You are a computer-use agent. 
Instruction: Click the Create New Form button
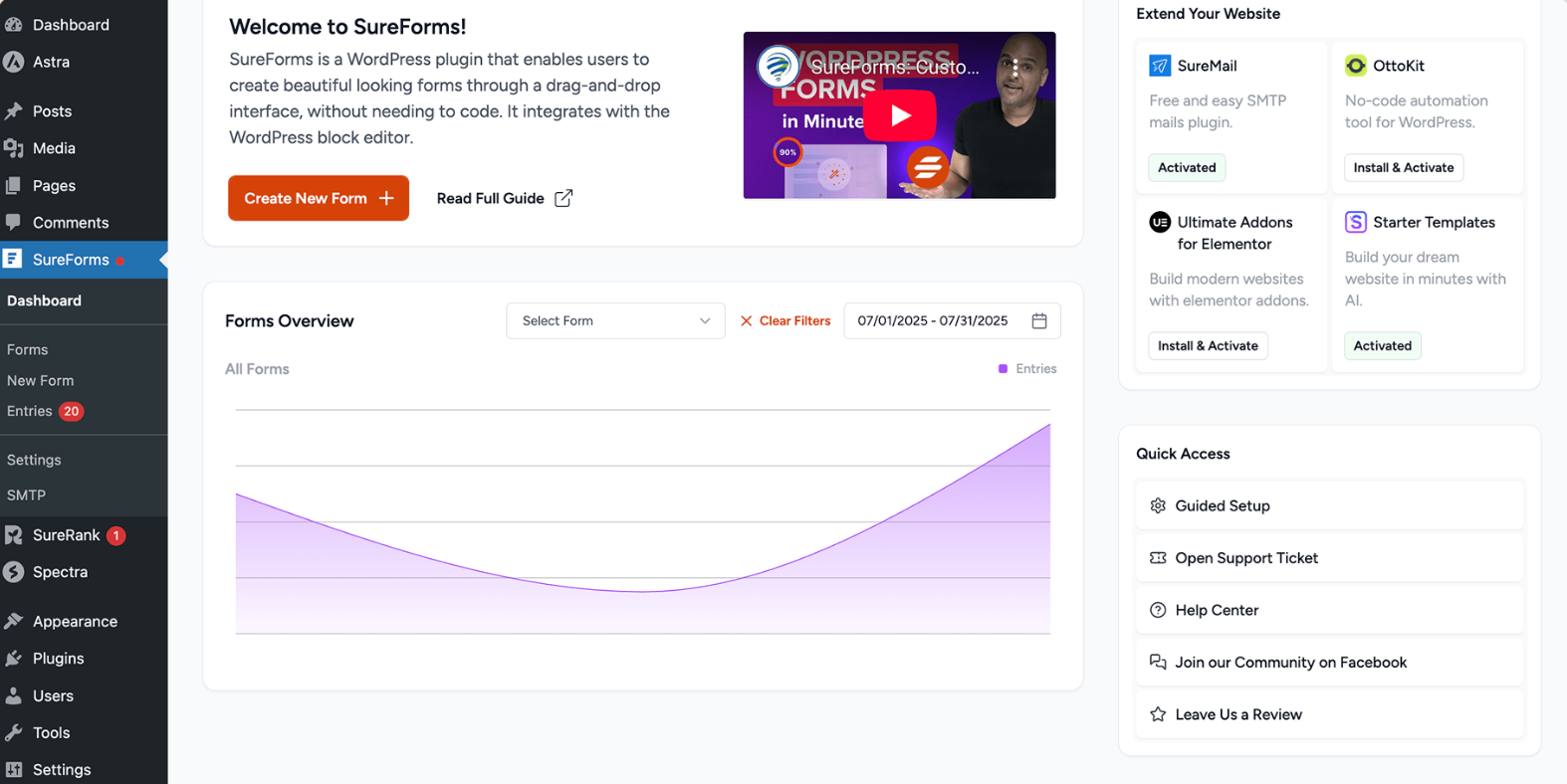click(x=319, y=198)
